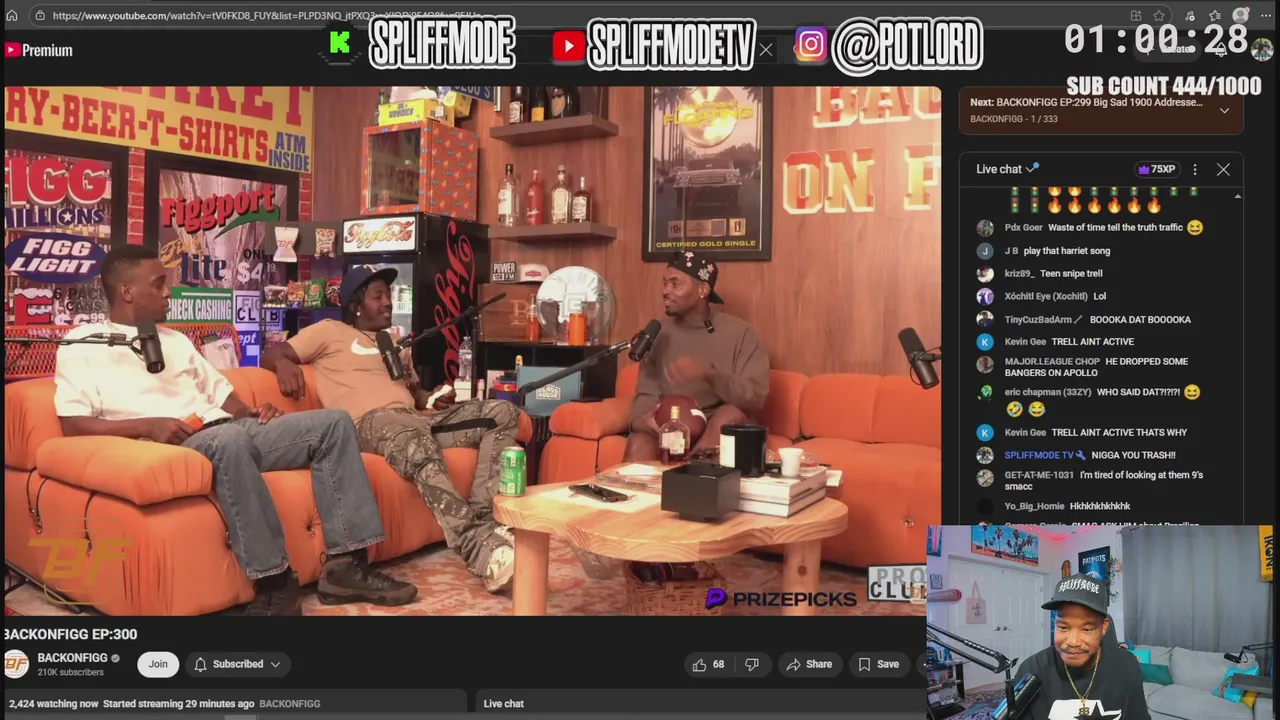Click the Xóchitl Eye 'Lol' message

[x=1100, y=297]
